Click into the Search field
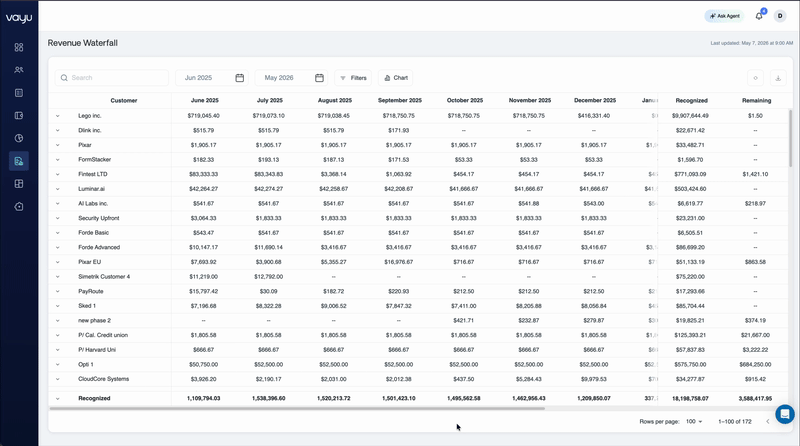Screen dimensions: 800x446 pyautogui.click(x=112, y=78)
